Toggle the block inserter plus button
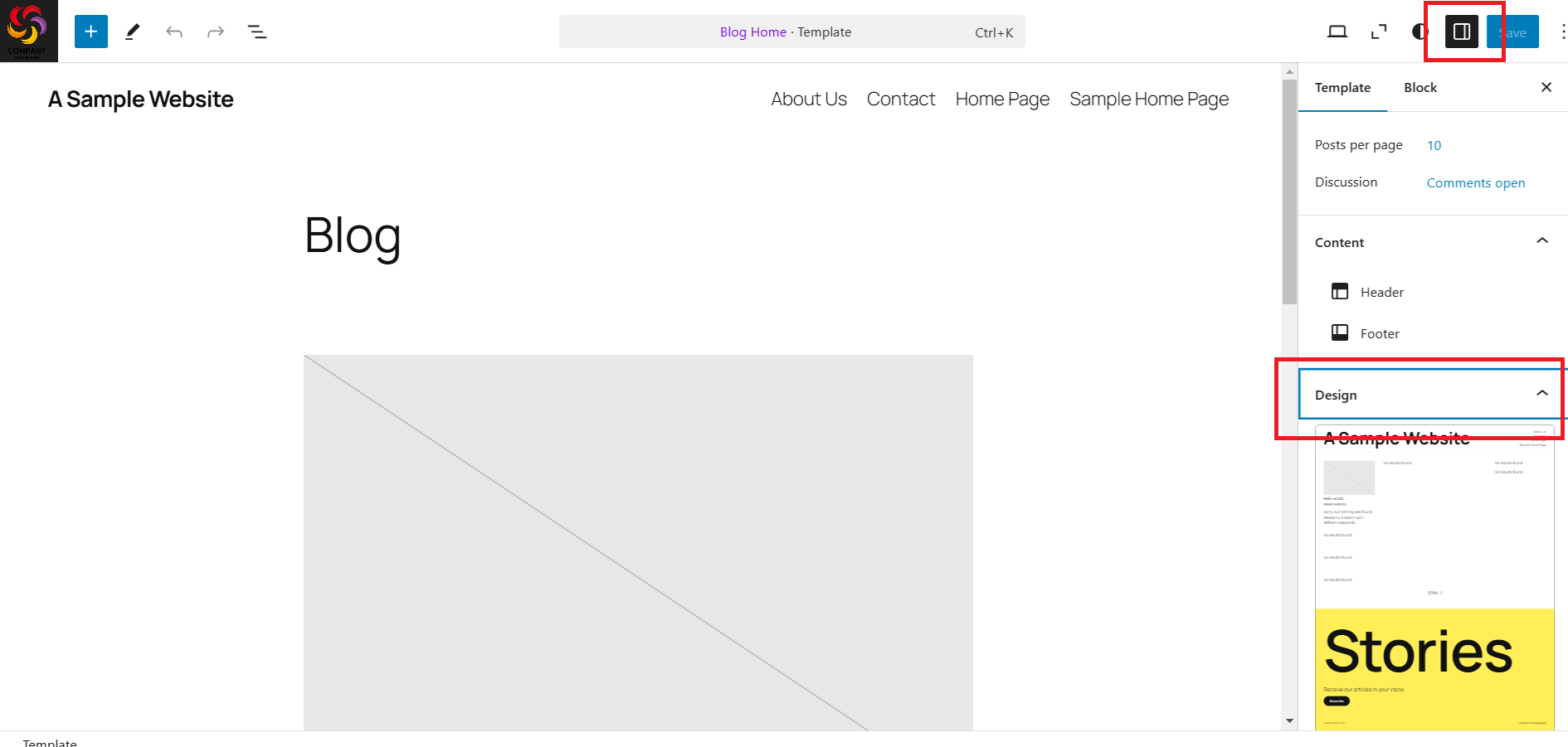1568x747 pixels. (91, 32)
